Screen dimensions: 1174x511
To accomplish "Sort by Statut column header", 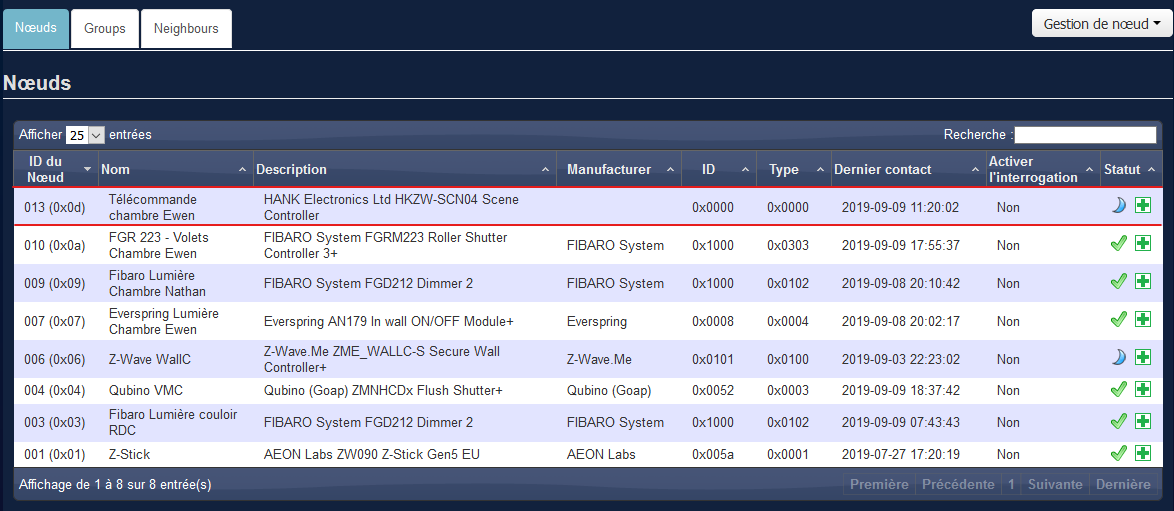I will coord(1131,169).
